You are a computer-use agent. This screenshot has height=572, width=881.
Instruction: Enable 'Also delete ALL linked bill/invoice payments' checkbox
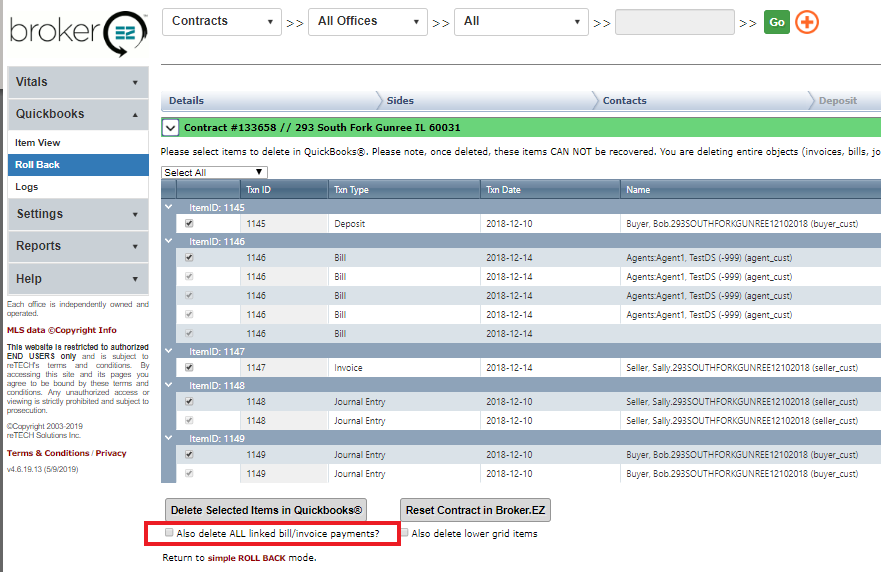(169, 533)
